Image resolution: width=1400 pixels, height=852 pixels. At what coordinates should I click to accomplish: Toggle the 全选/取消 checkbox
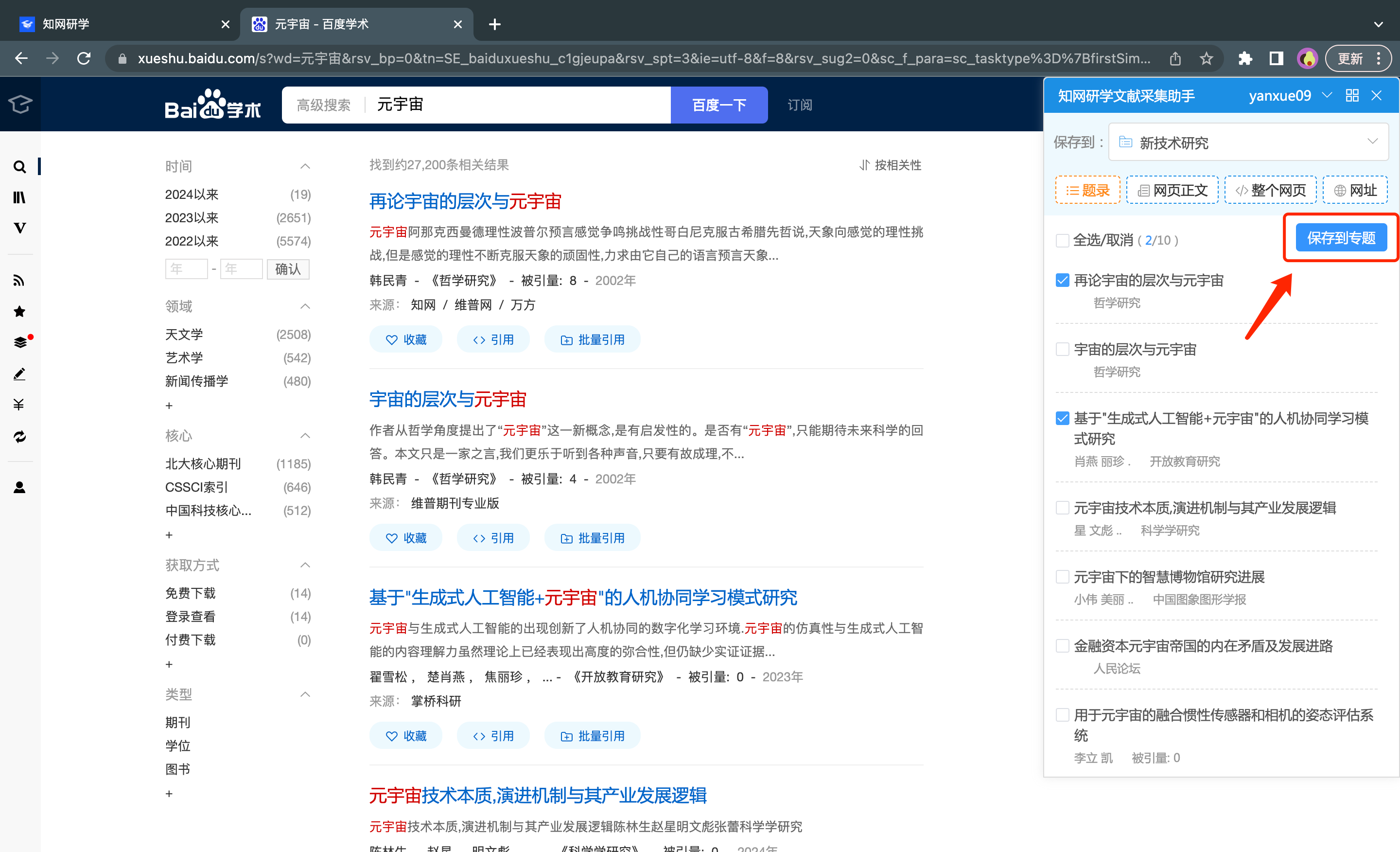tap(1062, 240)
